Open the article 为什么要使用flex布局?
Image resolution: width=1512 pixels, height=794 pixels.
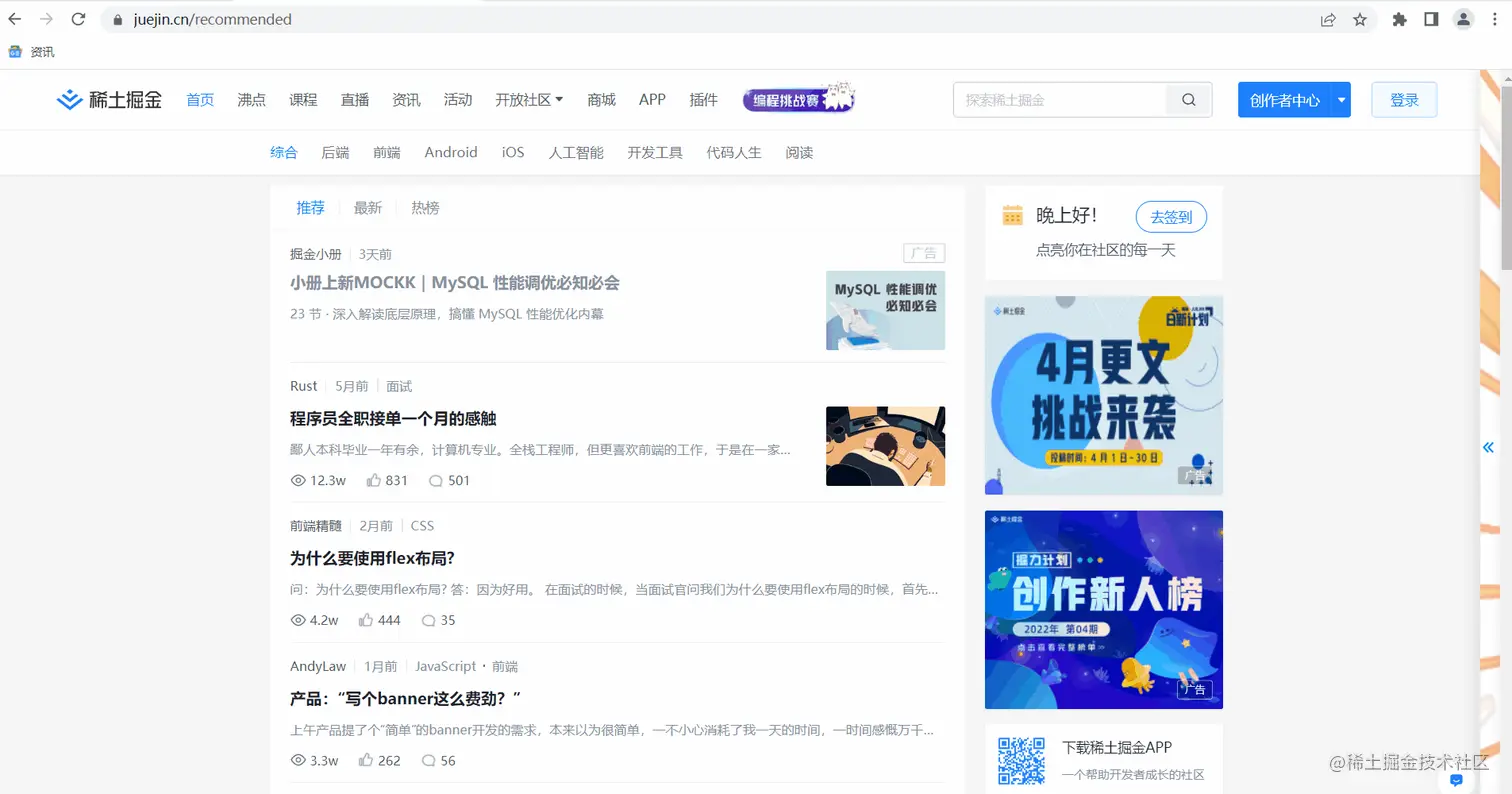(372, 558)
